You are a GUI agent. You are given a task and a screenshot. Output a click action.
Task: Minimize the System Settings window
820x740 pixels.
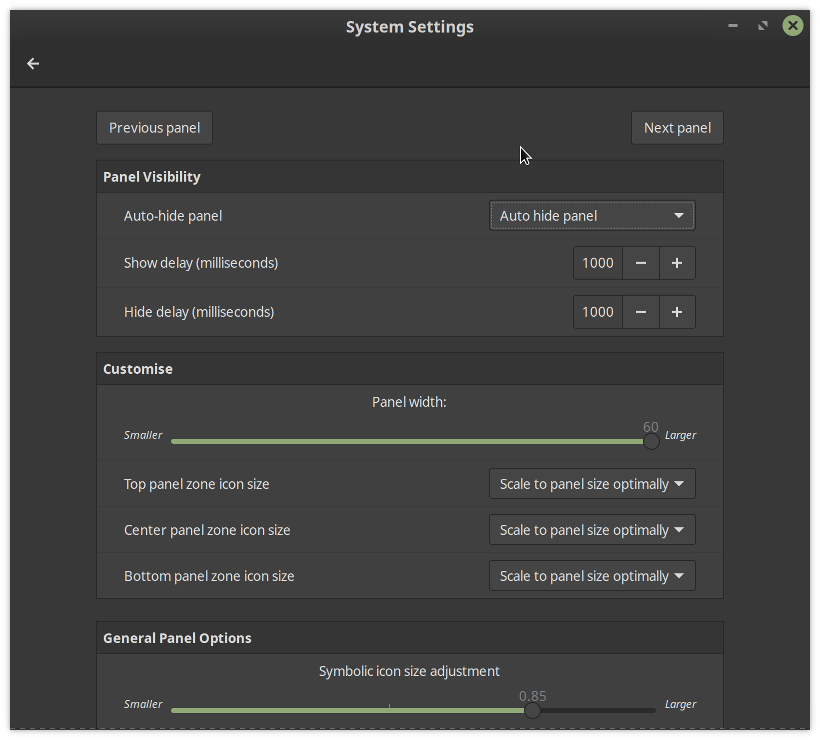[733, 25]
